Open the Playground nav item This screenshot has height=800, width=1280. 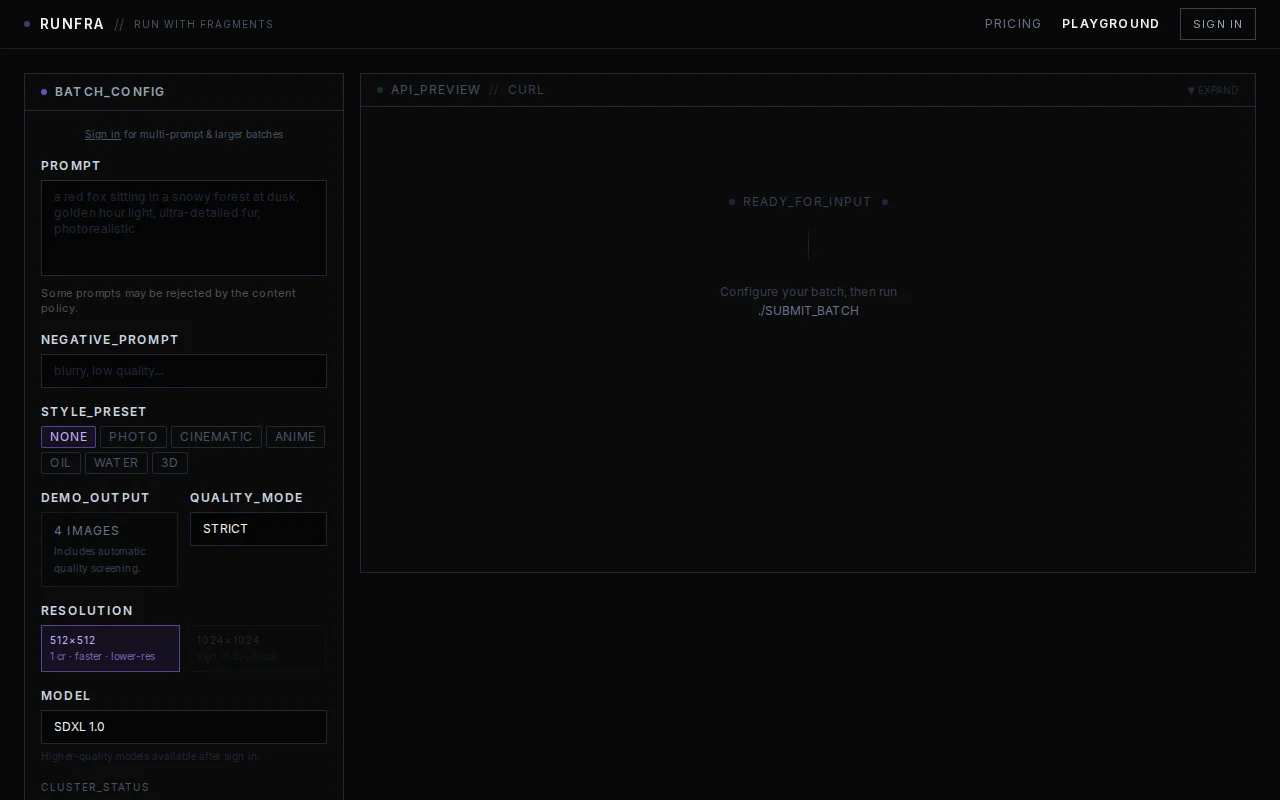[1111, 24]
